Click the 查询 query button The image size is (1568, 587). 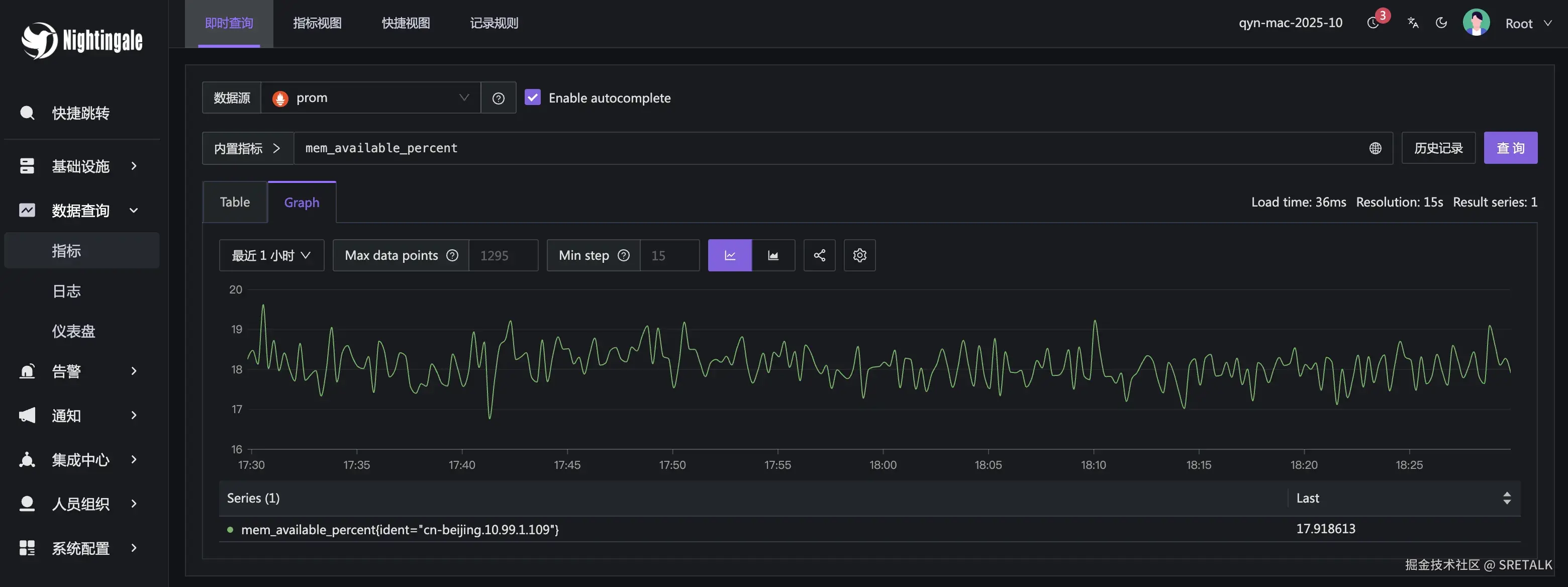coord(1510,148)
